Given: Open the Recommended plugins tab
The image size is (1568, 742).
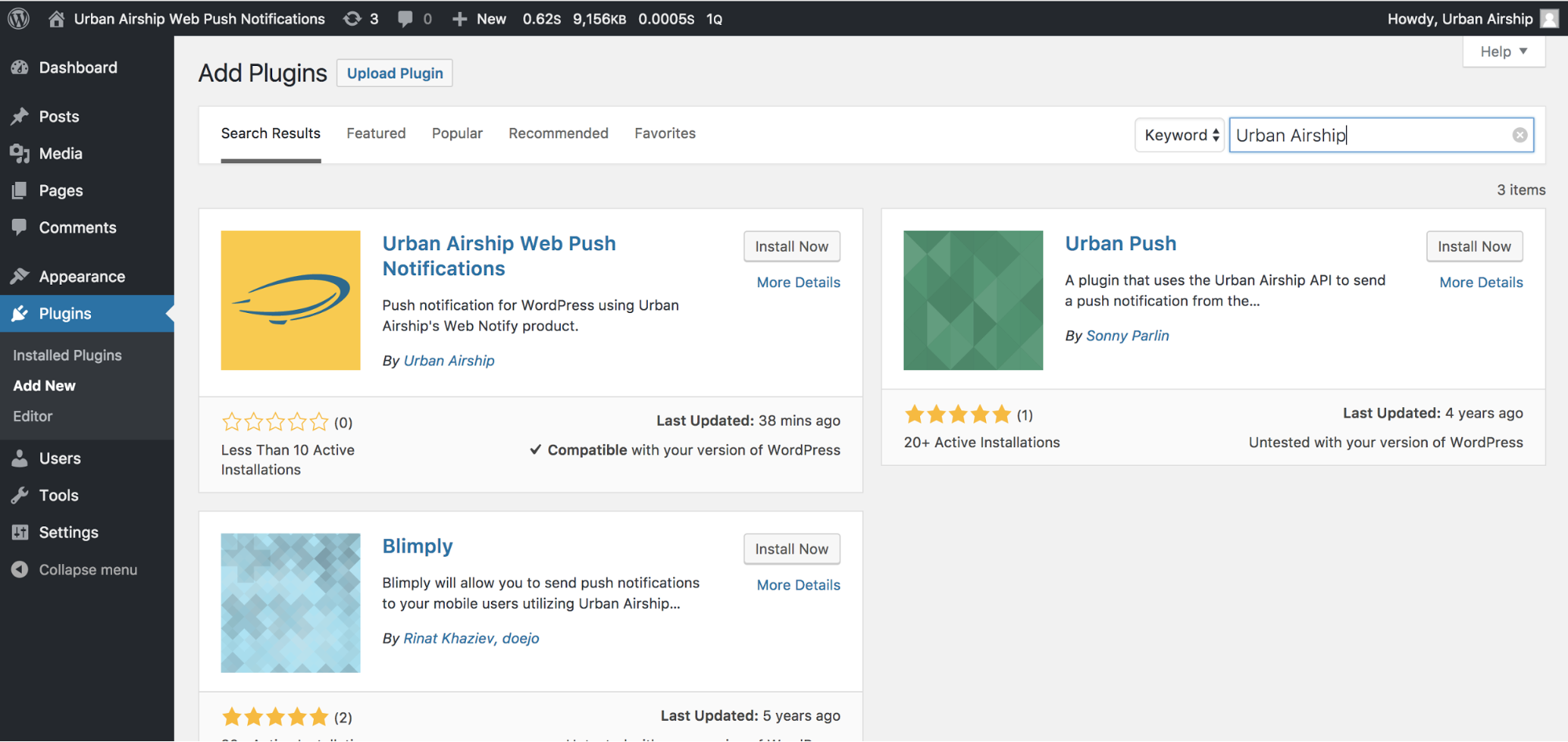Looking at the screenshot, I should click(x=558, y=133).
